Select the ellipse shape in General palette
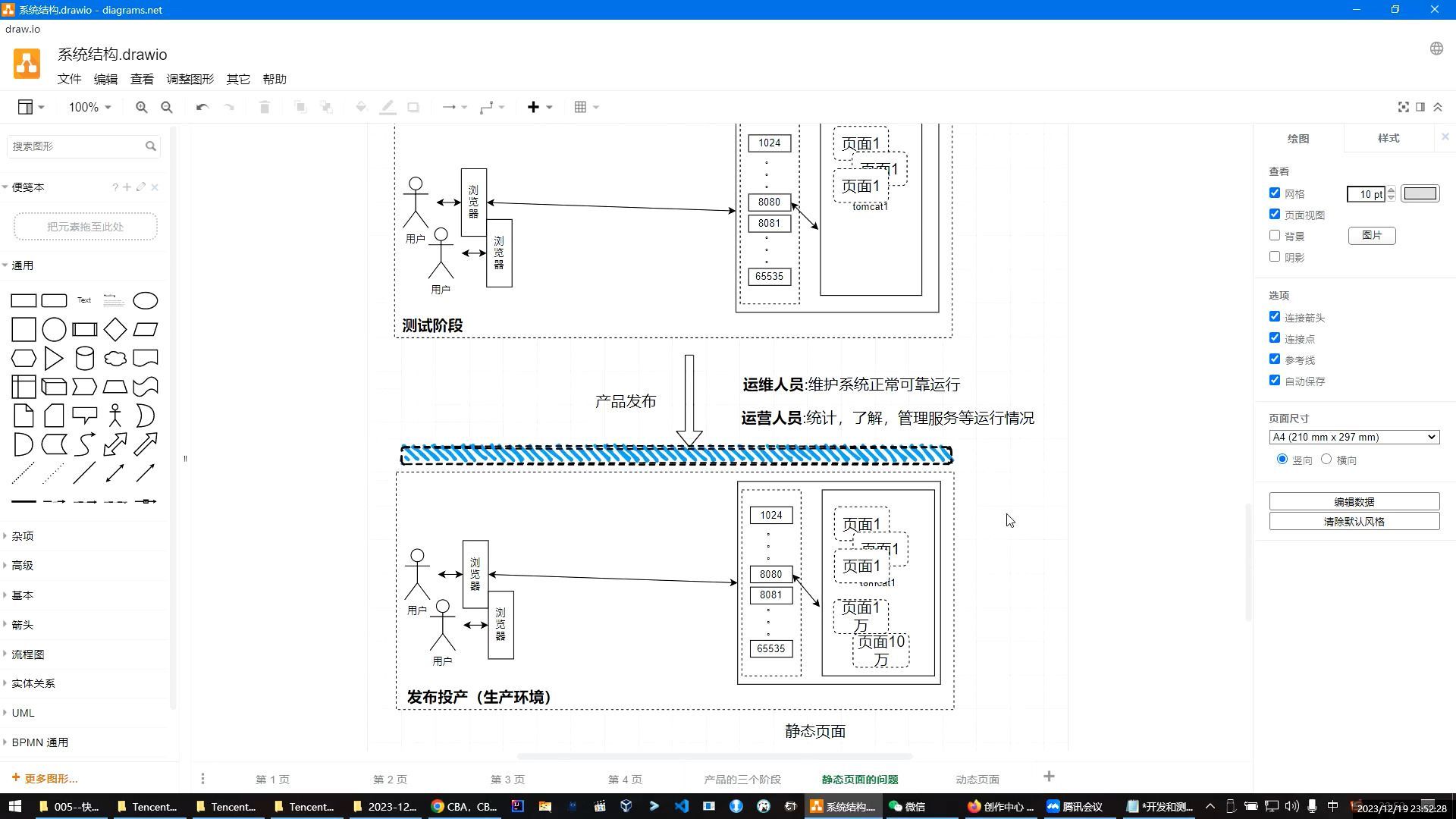Image resolution: width=1456 pixels, height=819 pixels. (146, 300)
